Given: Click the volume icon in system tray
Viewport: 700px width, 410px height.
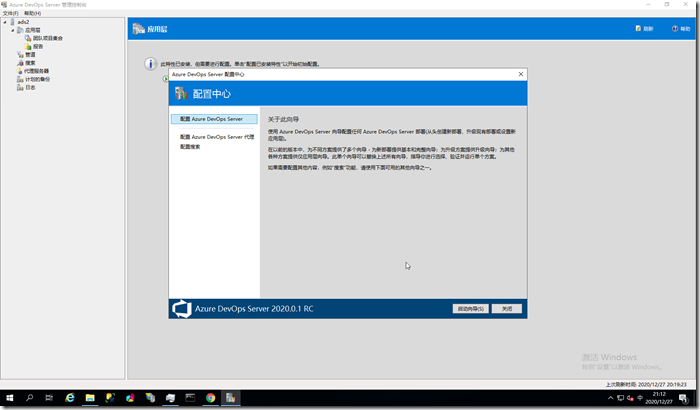Looking at the screenshot, I should tap(630, 397).
